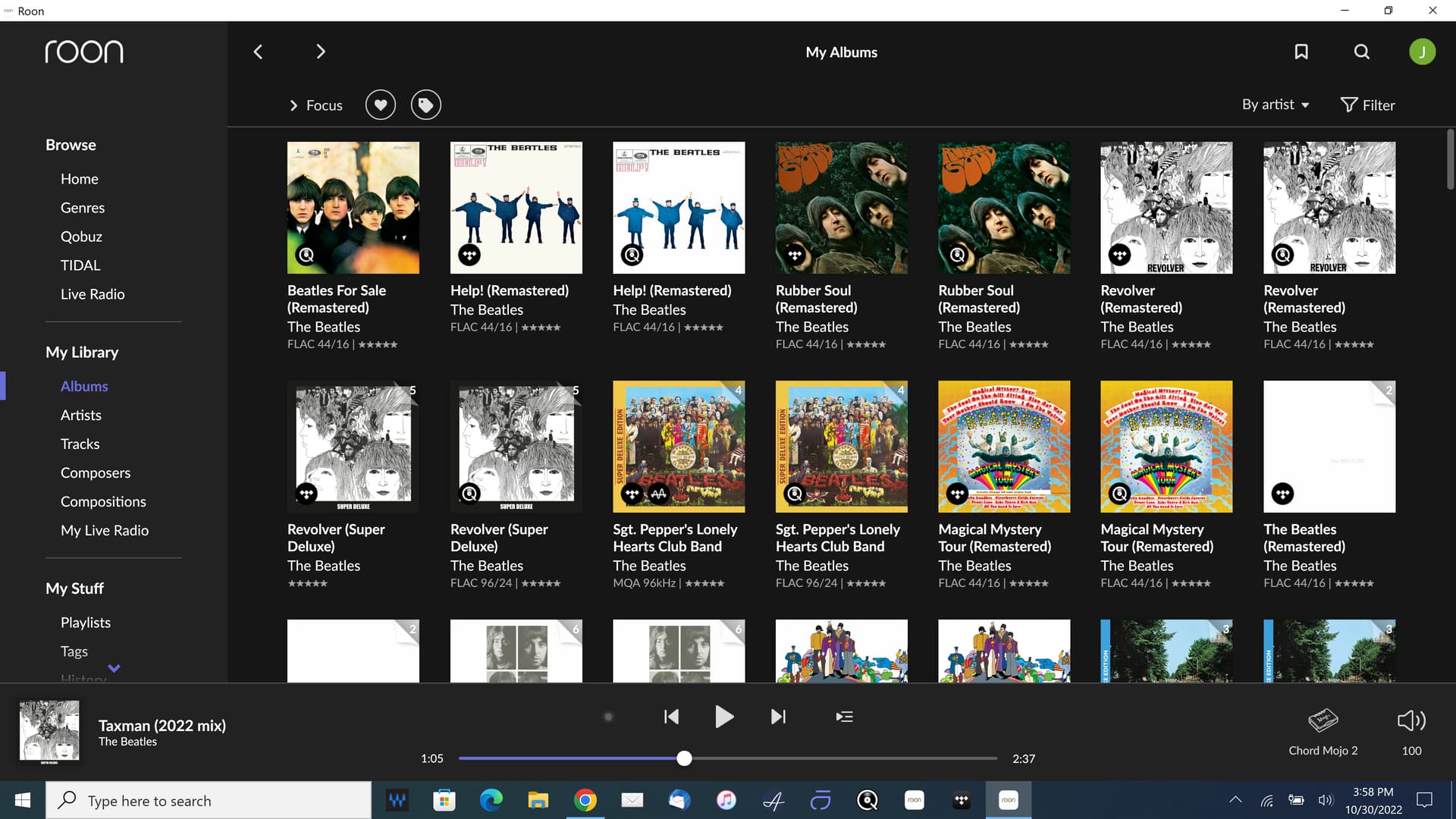Toggle the favorites heart filter

(x=381, y=105)
